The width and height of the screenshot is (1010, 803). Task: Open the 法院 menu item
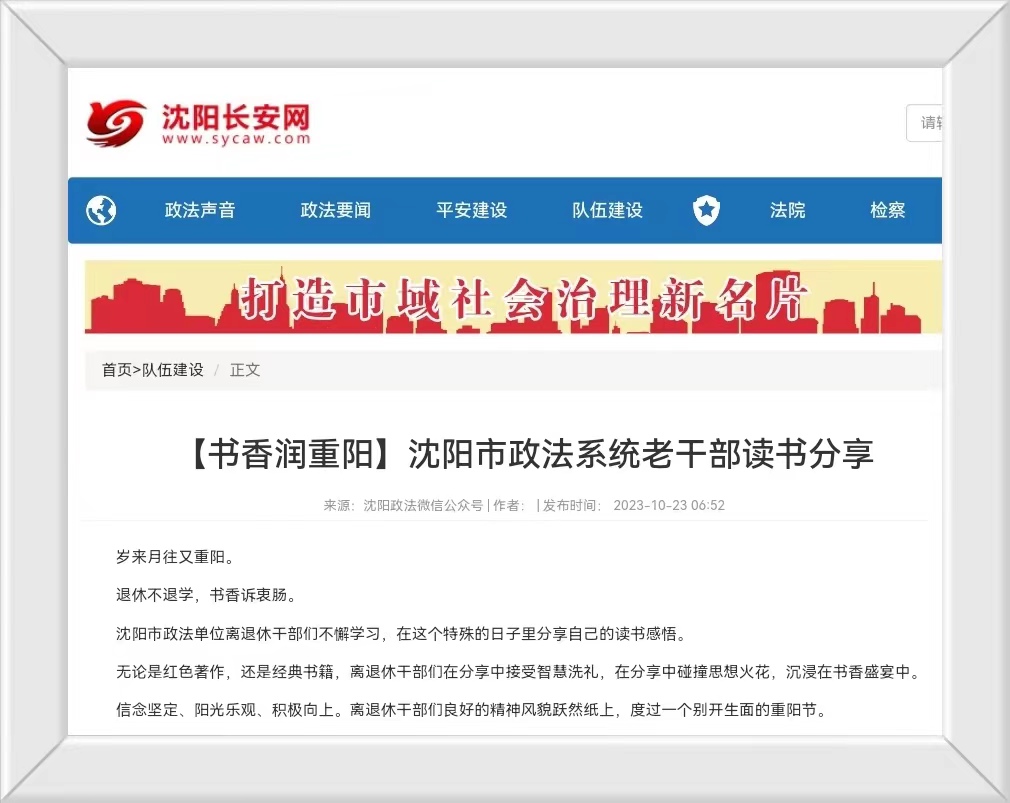tap(787, 210)
